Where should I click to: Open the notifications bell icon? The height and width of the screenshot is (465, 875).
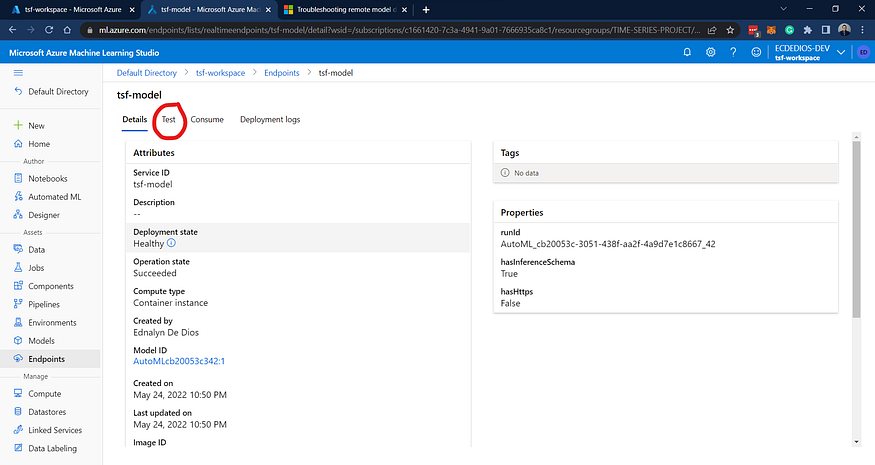pyautogui.click(x=687, y=52)
